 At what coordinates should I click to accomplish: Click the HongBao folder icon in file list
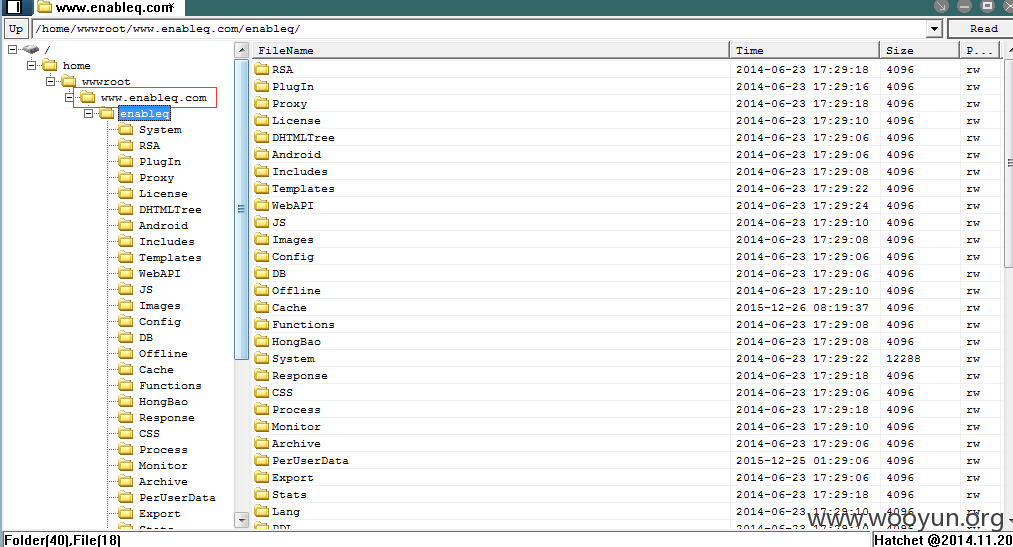(x=261, y=341)
